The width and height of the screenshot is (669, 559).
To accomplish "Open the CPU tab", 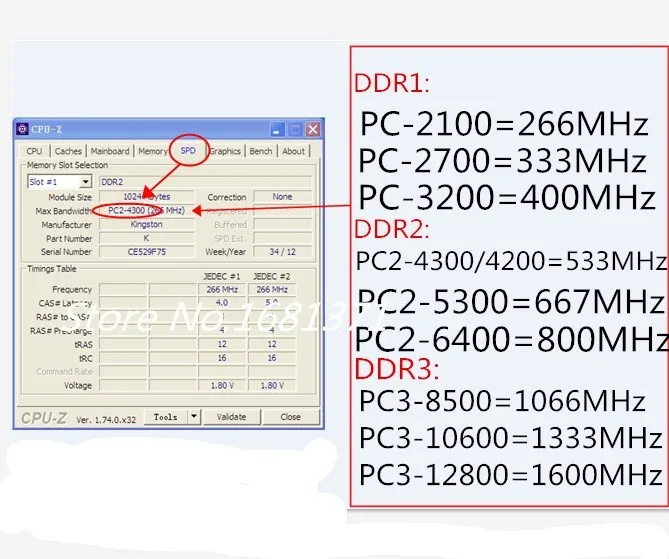I will pyautogui.click(x=35, y=151).
